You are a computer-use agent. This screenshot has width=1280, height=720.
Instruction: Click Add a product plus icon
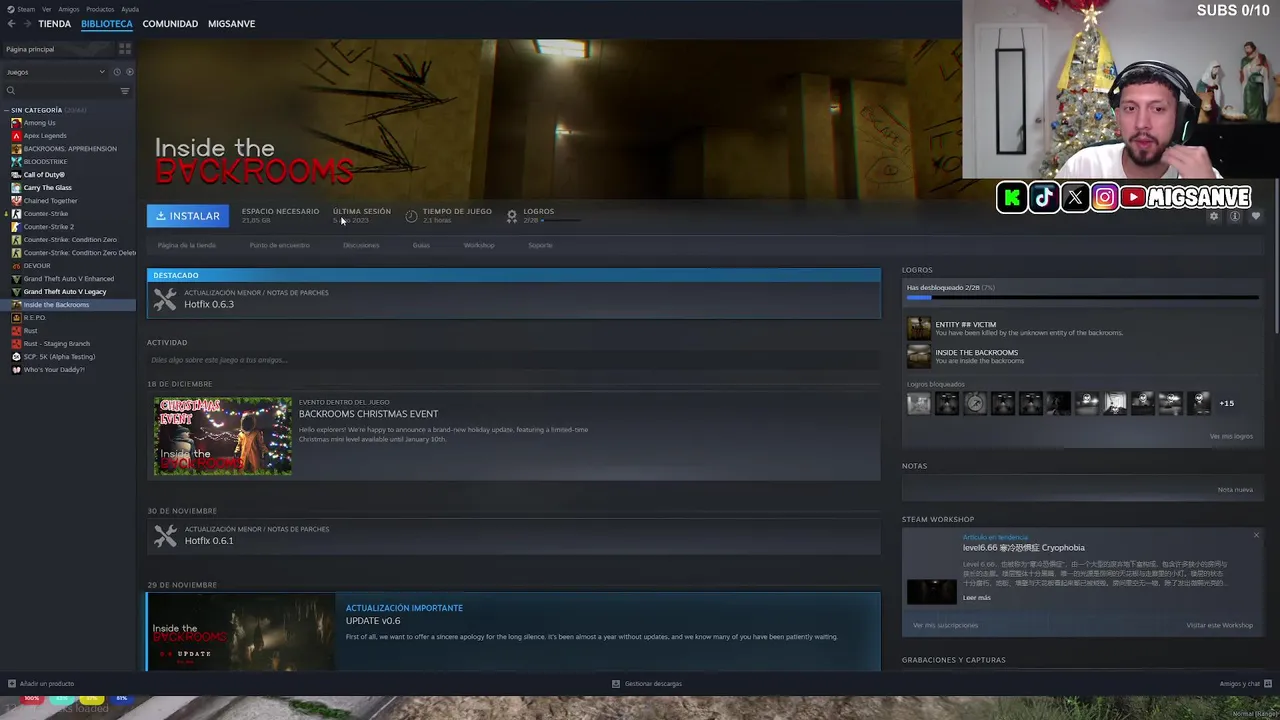[11, 684]
